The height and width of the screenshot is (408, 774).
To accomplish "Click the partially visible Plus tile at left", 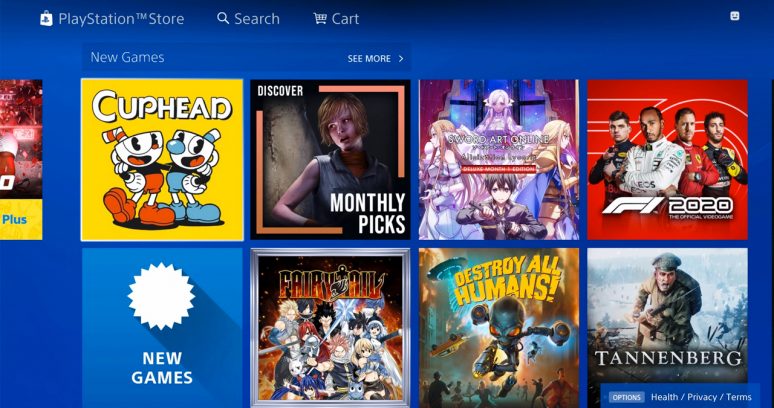I will pos(21,160).
